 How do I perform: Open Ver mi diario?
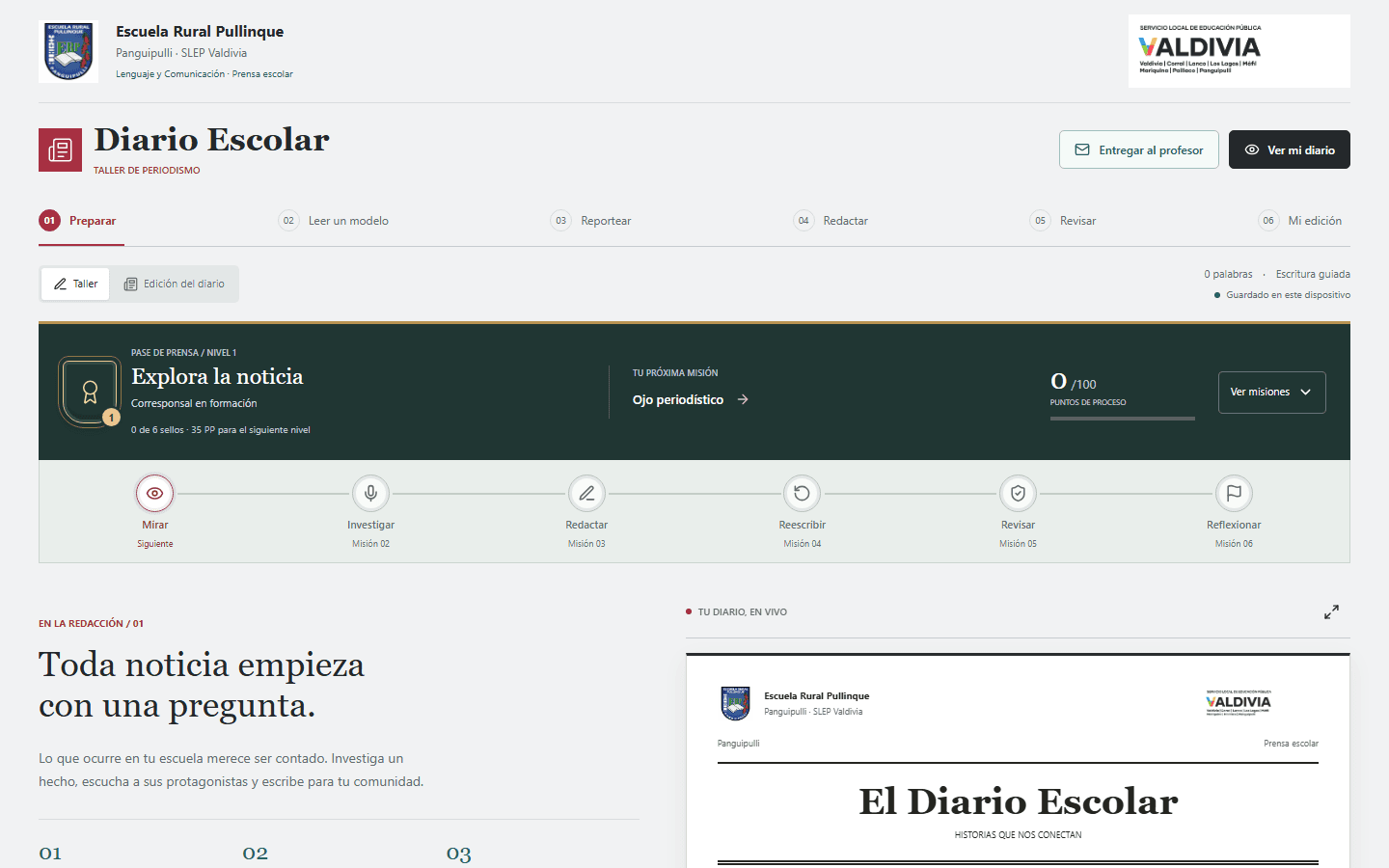click(1290, 149)
